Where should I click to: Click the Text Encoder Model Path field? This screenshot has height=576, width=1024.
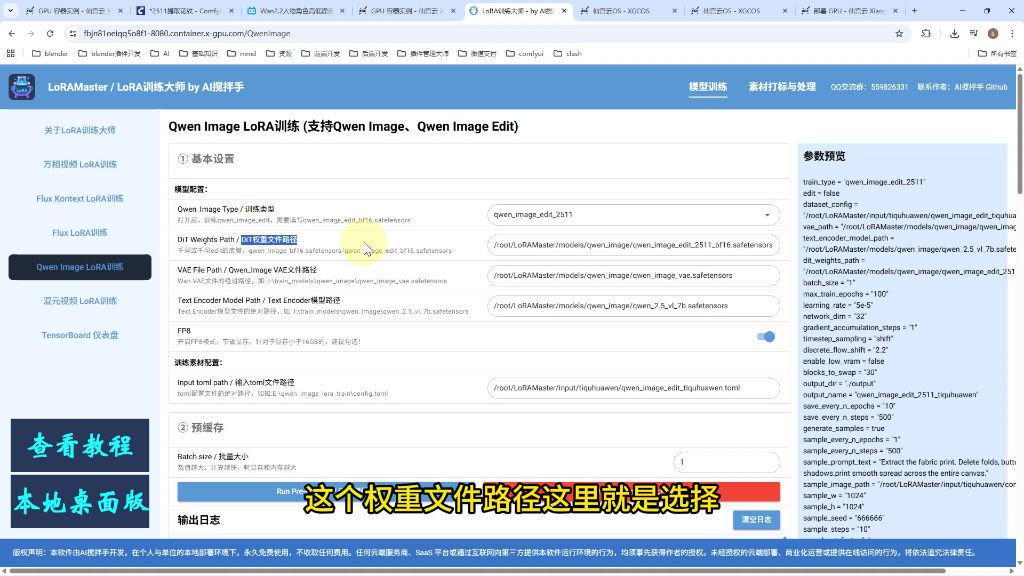point(633,306)
